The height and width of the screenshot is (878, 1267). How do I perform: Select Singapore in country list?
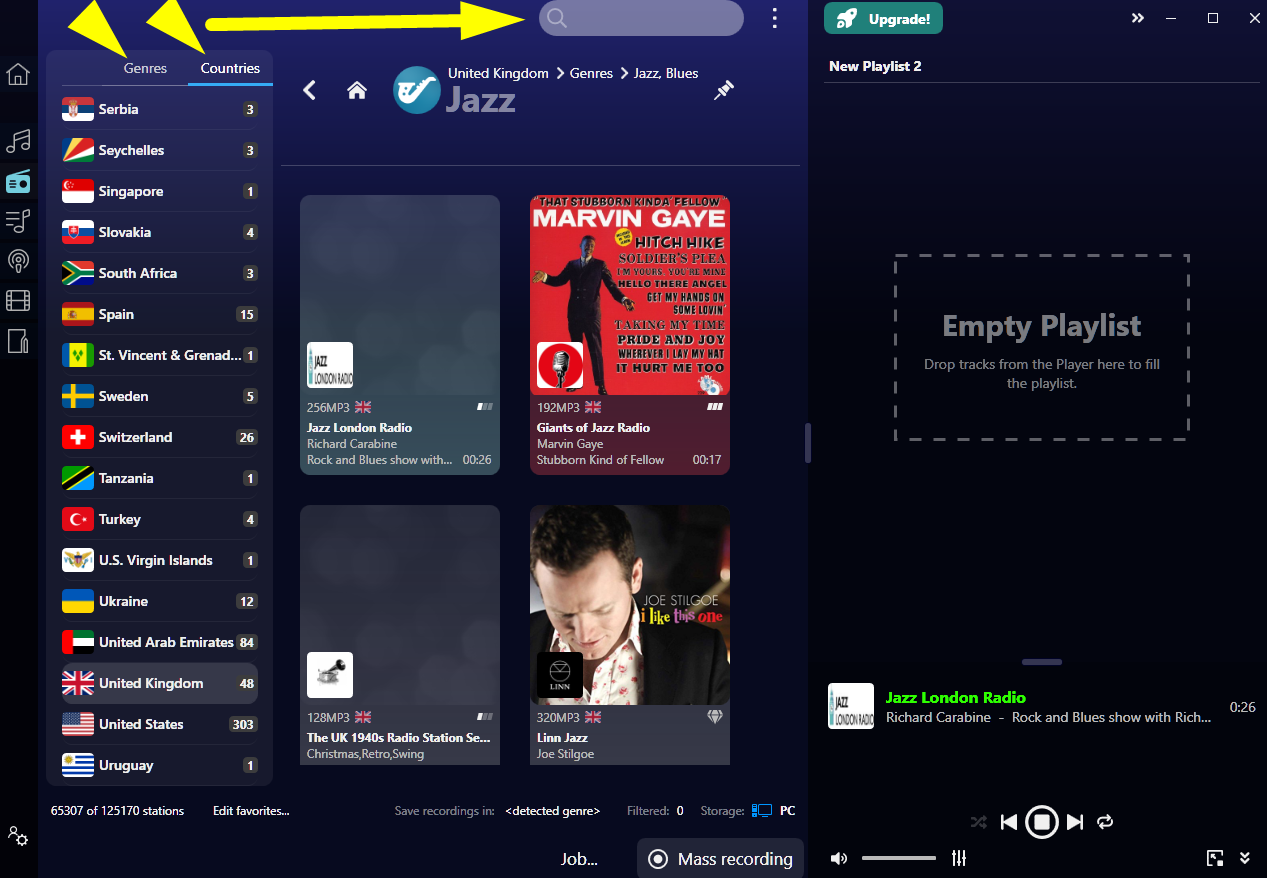(160, 191)
